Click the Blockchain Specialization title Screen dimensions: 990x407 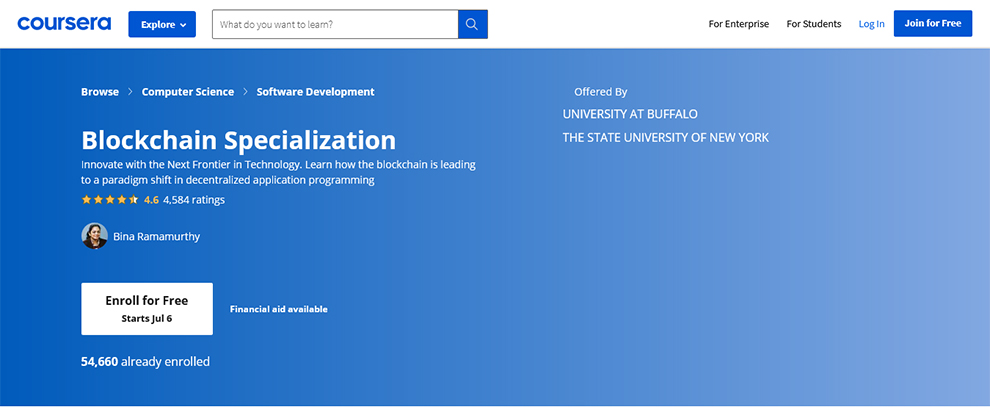point(239,140)
